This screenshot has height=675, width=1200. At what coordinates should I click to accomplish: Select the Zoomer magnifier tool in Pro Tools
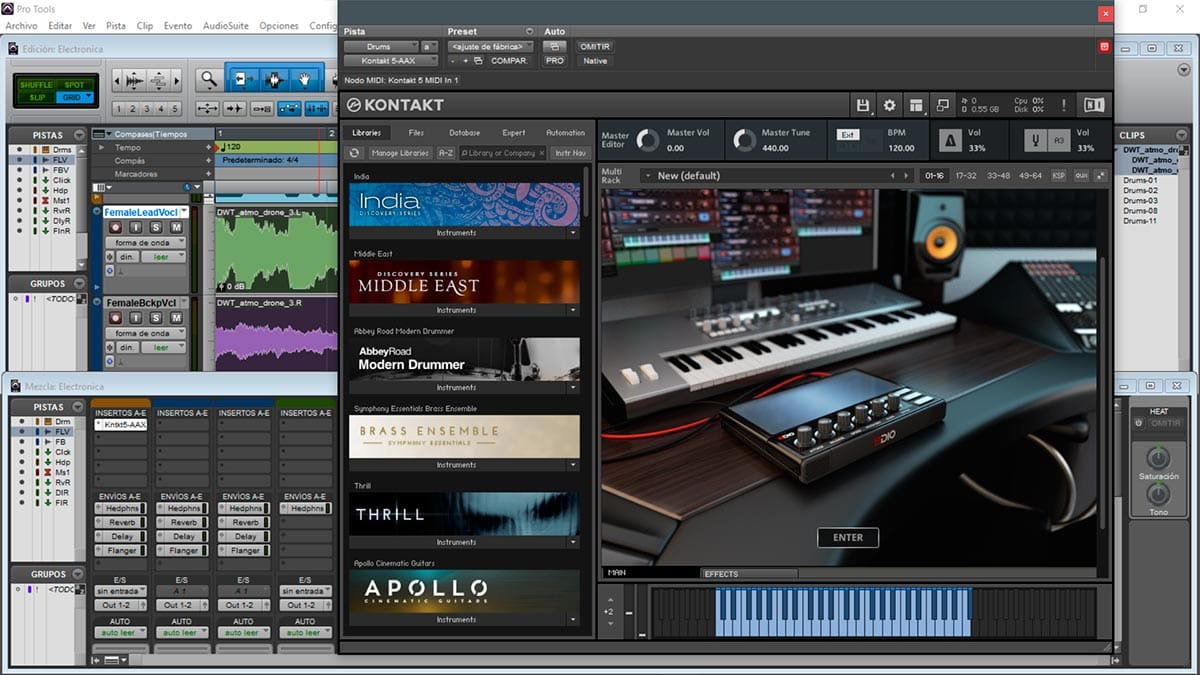point(208,79)
